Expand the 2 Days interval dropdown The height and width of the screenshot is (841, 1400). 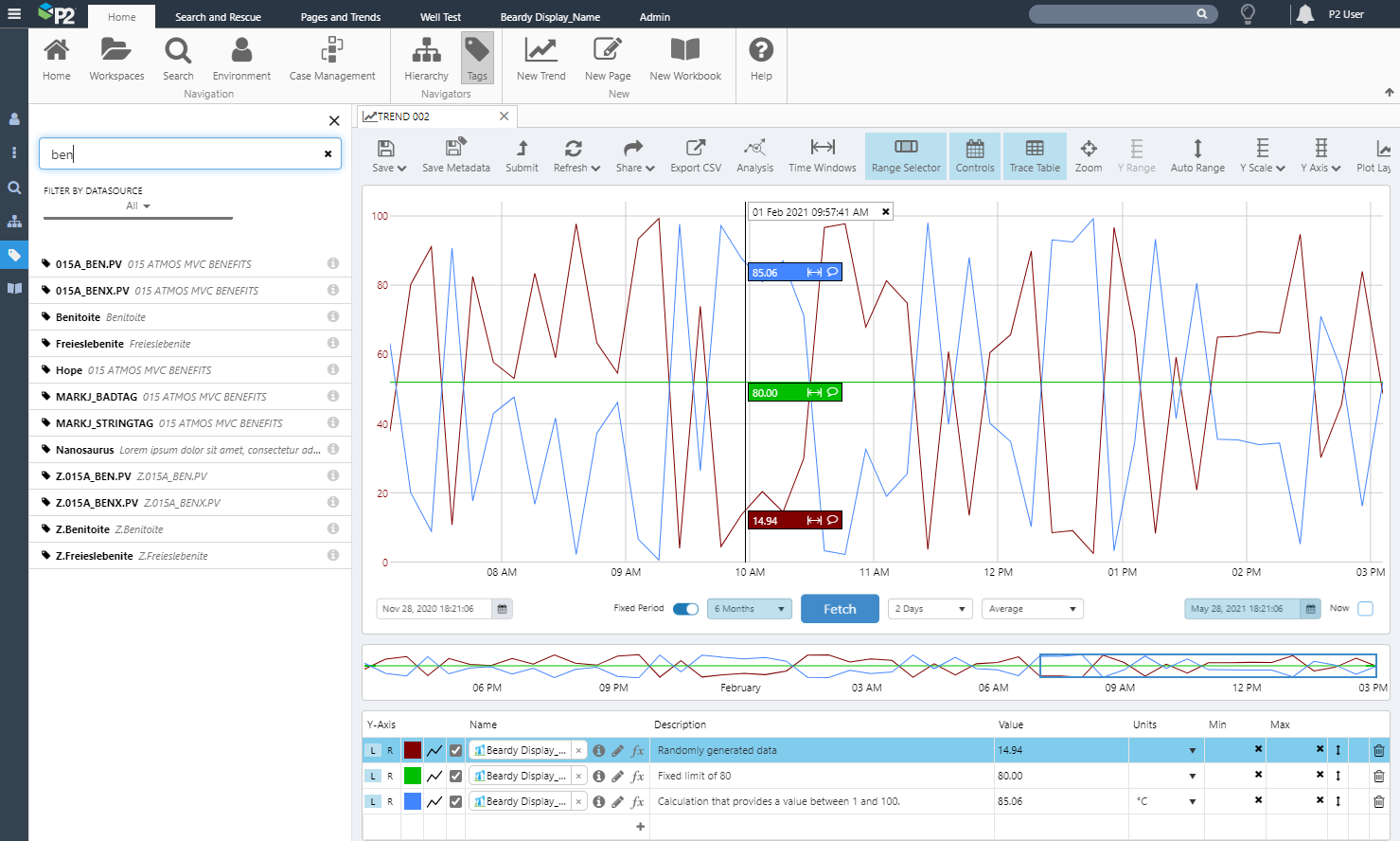coord(930,609)
